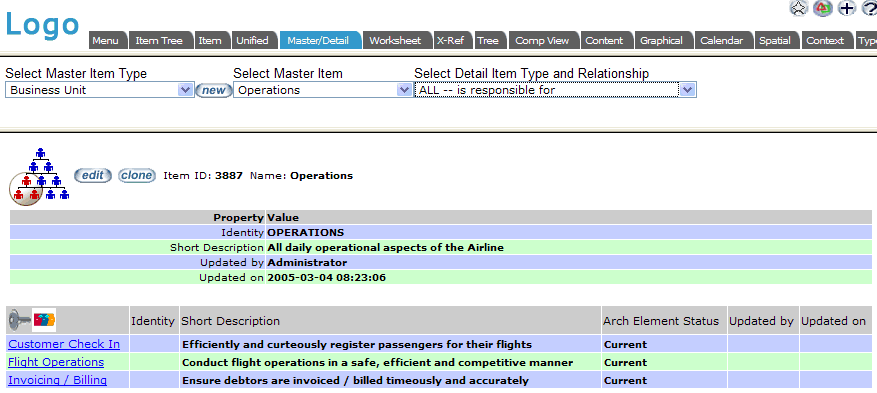The height and width of the screenshot is (393, 877).
Task: Open help via the question mark icon
Action: point(870,8)
